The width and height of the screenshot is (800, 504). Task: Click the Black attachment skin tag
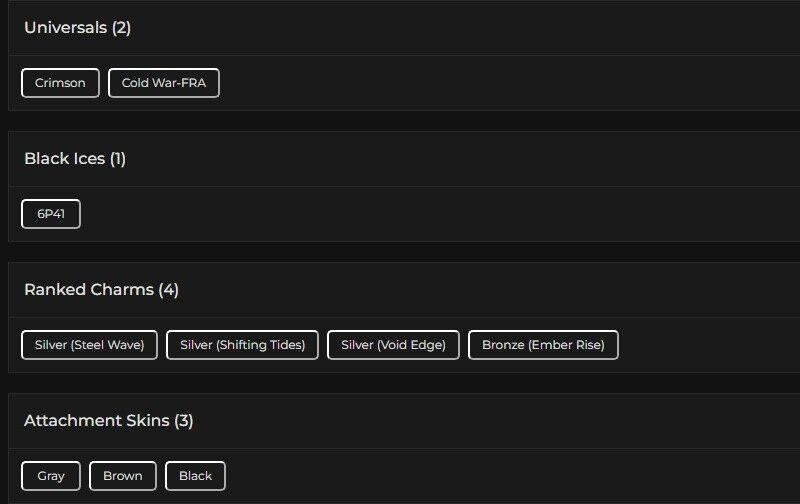click(195, 476)
